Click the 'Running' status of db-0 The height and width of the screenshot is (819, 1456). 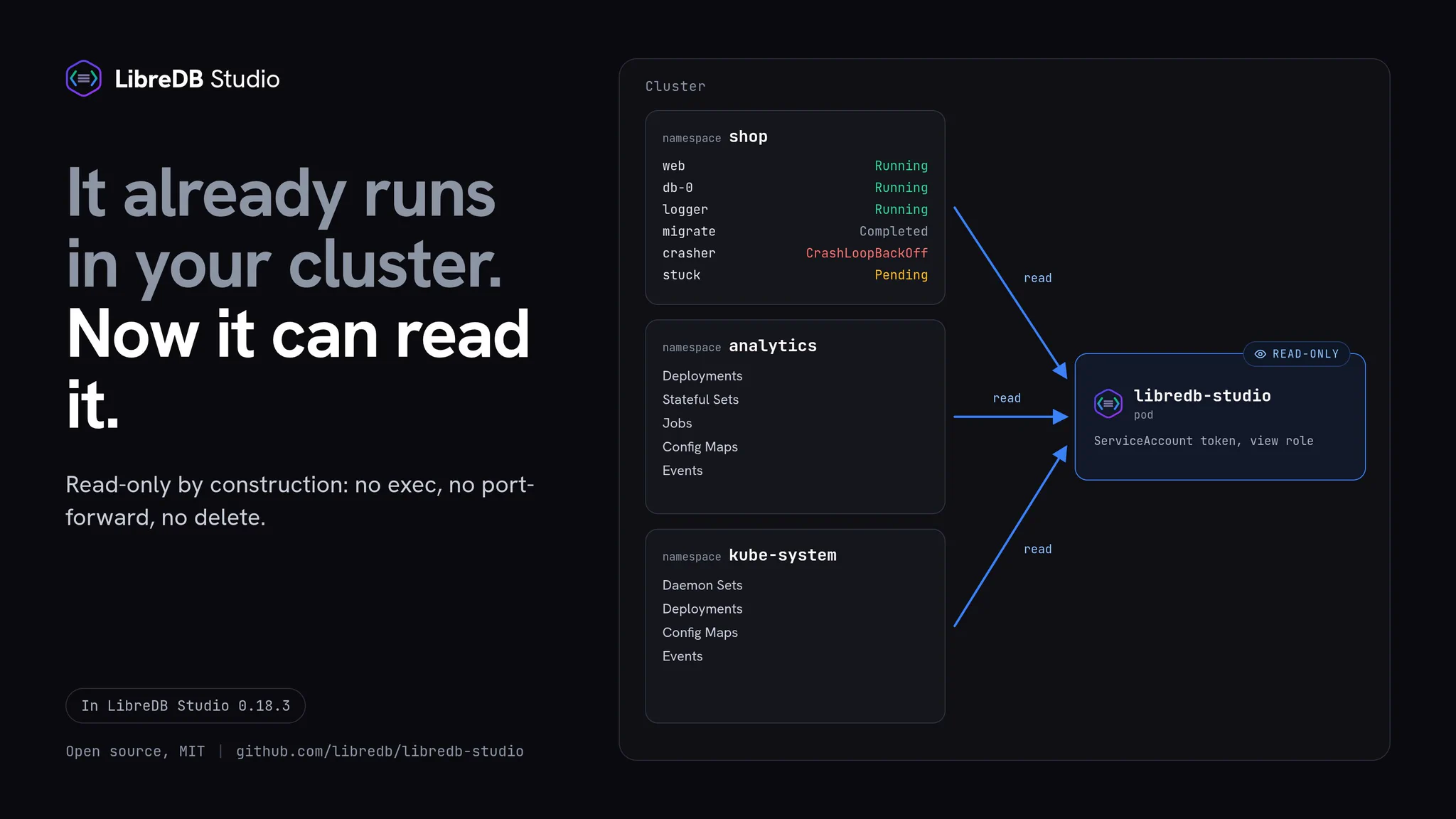click(901, 188)
